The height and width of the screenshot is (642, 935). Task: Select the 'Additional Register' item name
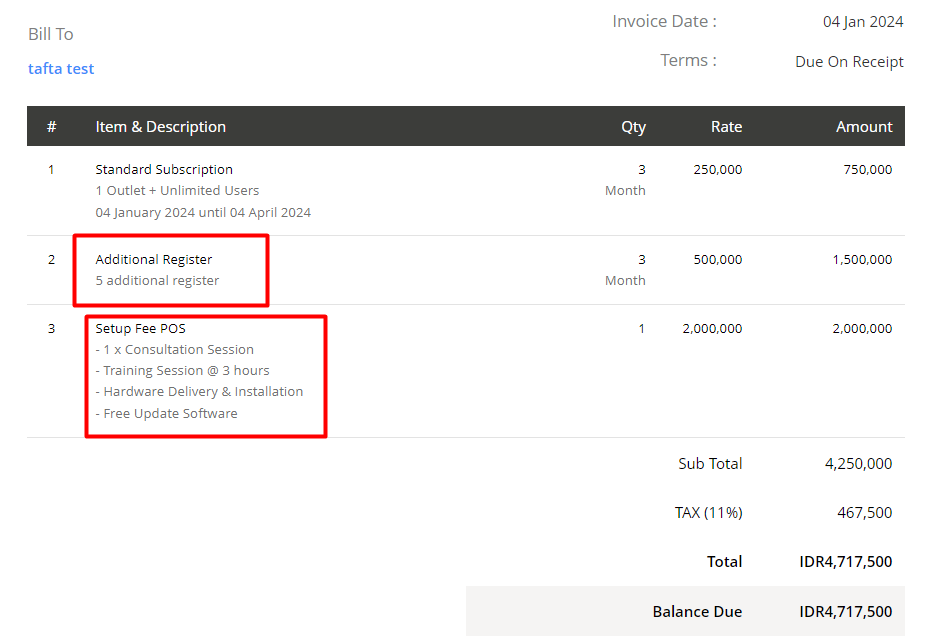[154, 260]
